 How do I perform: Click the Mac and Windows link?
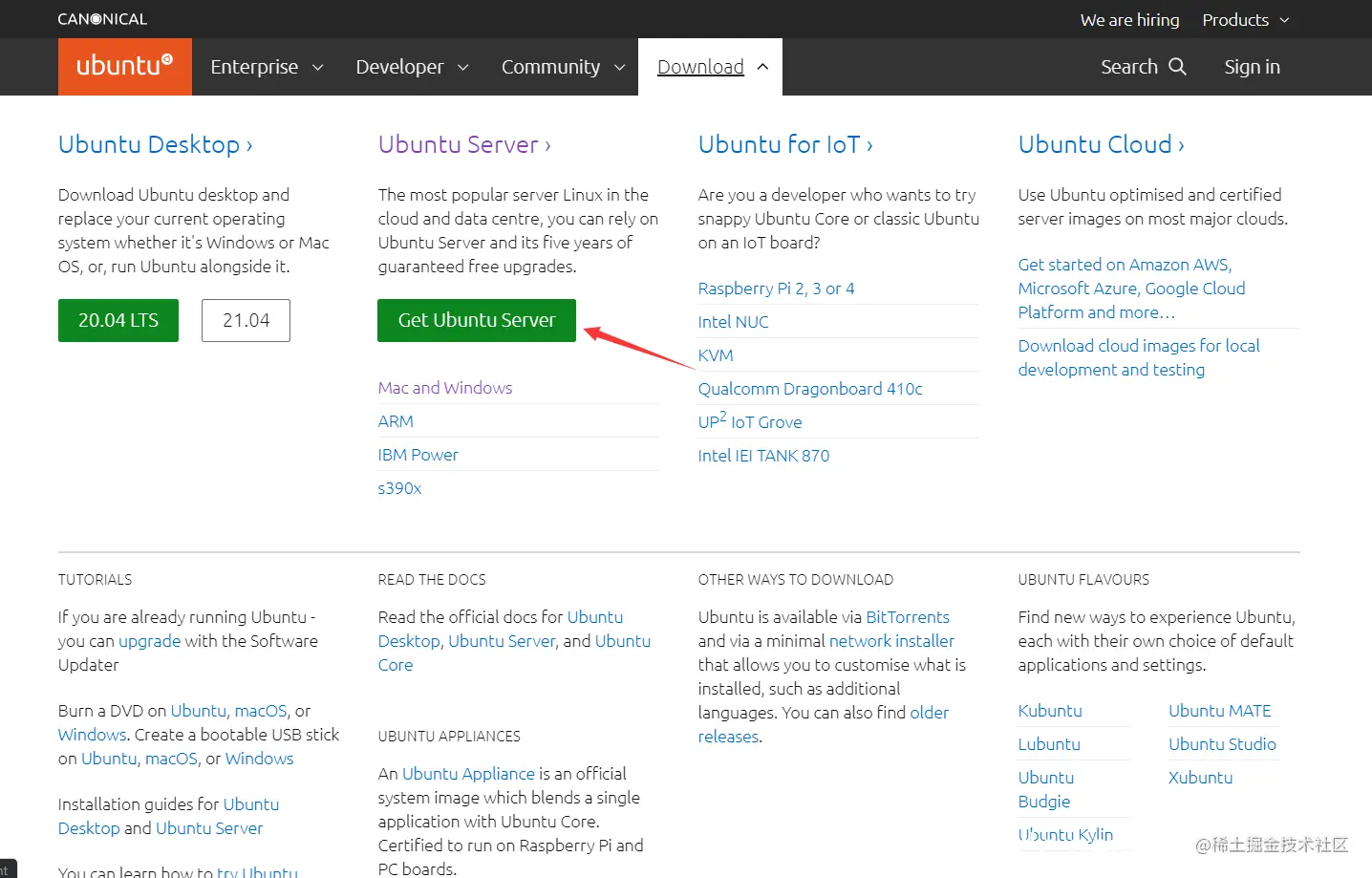(x=445, y=388)
